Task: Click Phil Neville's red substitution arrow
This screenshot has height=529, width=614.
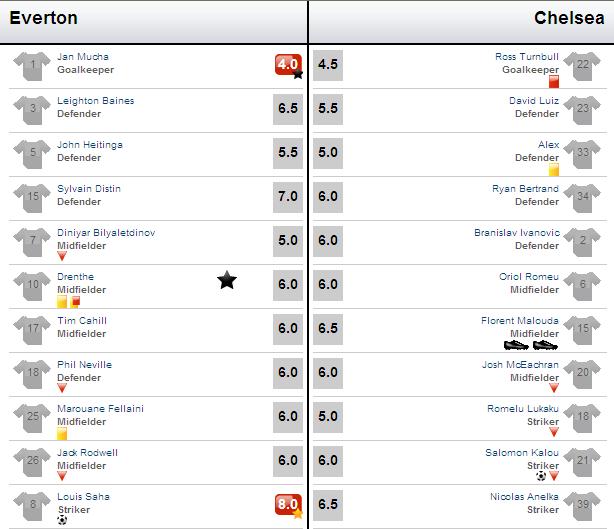Action: (62, 388)
